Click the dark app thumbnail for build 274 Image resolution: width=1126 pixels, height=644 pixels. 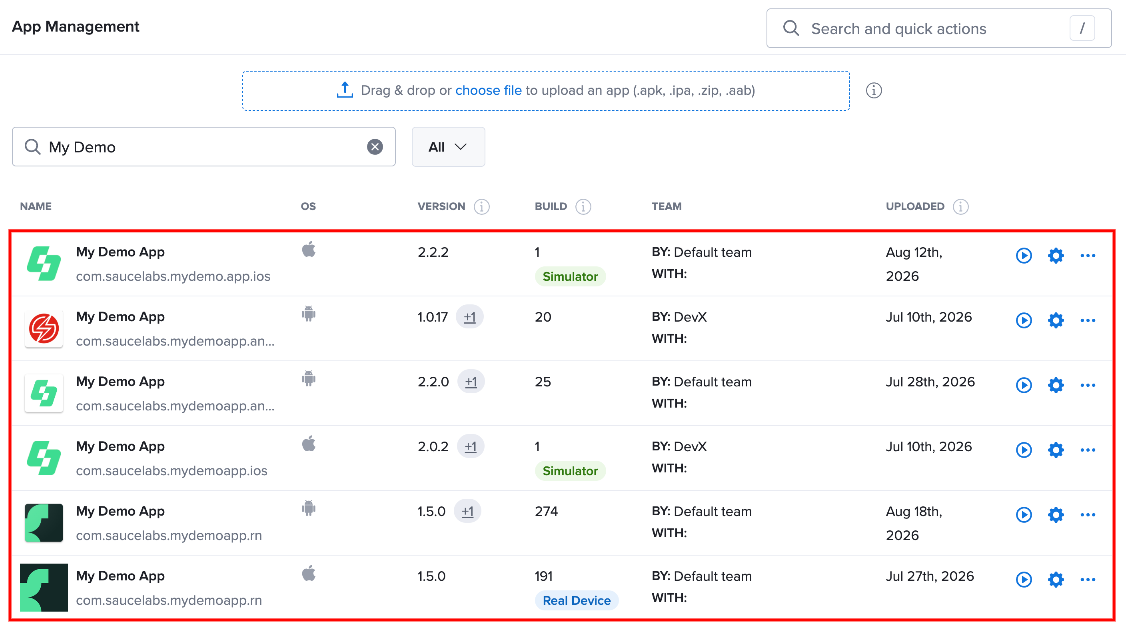point(44,523)
